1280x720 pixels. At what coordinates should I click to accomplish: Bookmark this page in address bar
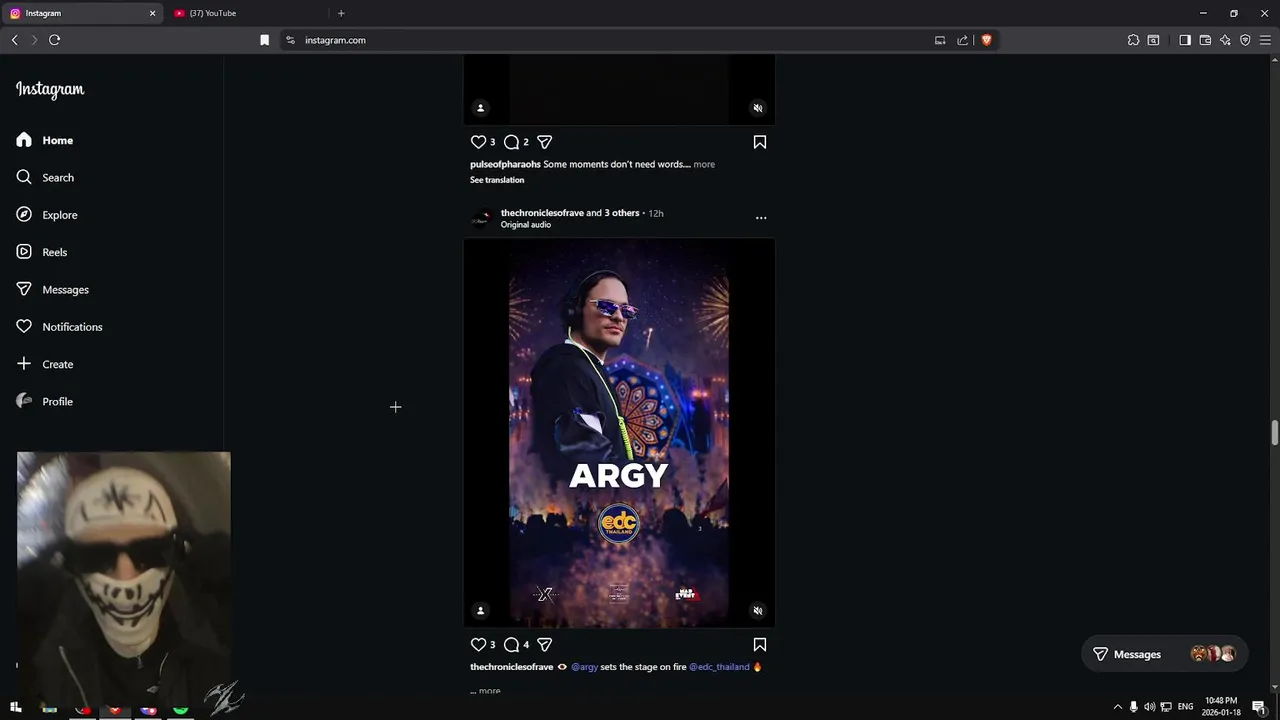click(x=264, y=40)
